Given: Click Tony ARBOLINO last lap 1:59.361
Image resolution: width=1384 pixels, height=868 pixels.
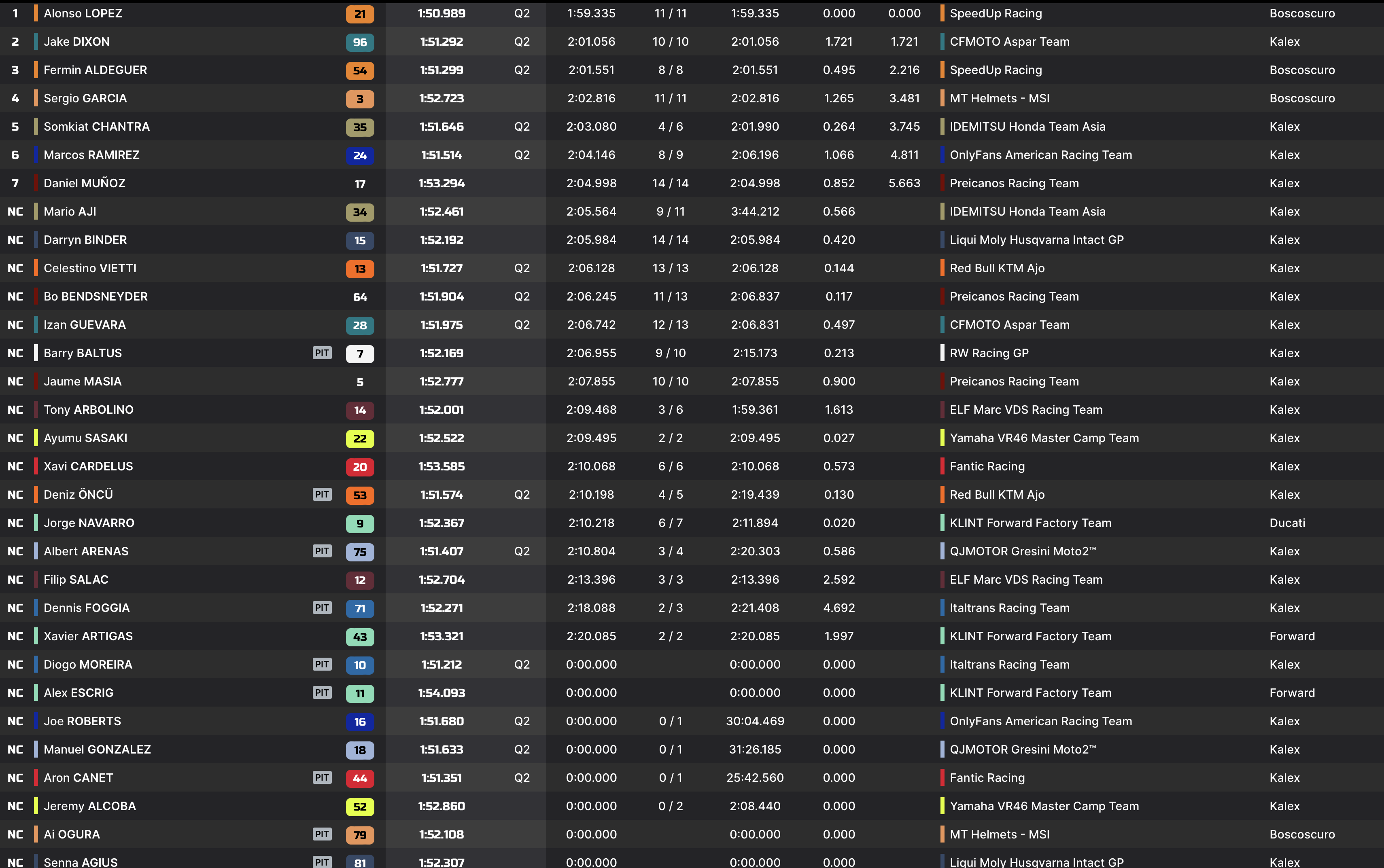Looking at the screenshot, I should click(x=755, y=410).
